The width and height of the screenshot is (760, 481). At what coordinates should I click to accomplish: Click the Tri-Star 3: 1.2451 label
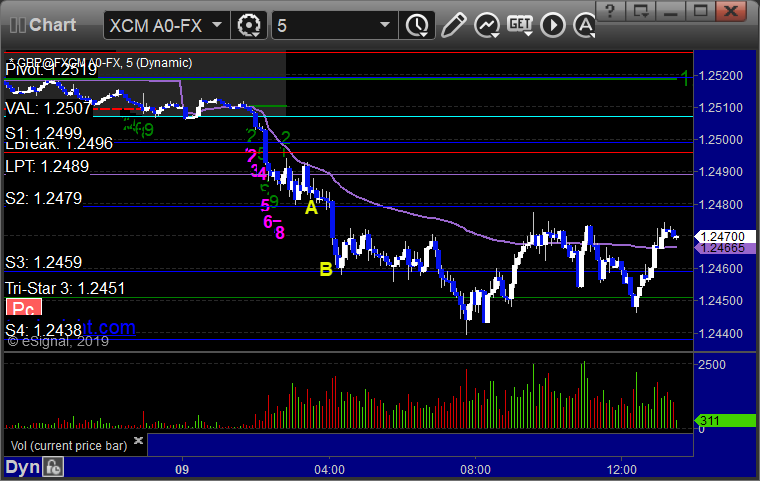(x=65, y=289)
